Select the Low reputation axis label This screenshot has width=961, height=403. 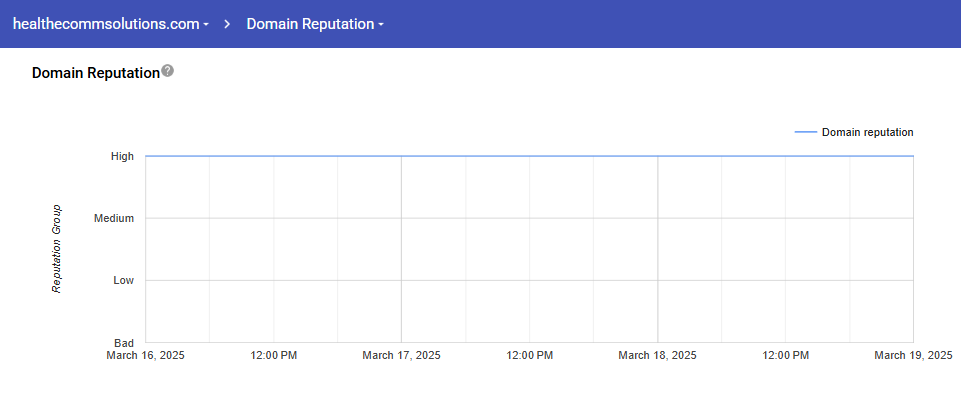[124, 281]
